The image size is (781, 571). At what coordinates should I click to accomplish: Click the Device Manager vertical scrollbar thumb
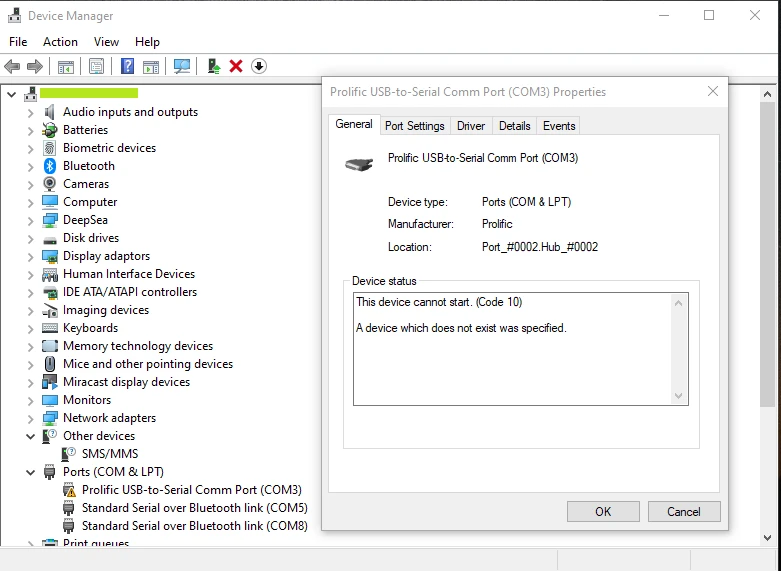coord(767,254)
